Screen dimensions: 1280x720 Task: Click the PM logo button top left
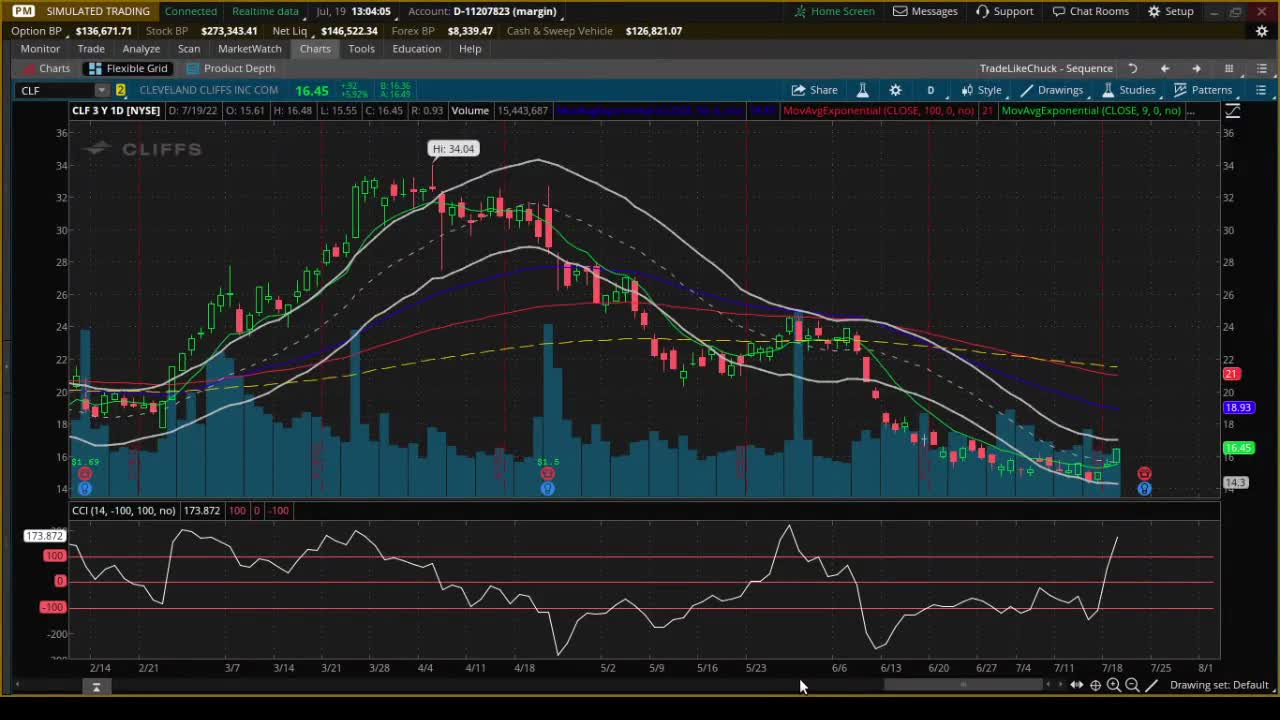tap(23, 11)
